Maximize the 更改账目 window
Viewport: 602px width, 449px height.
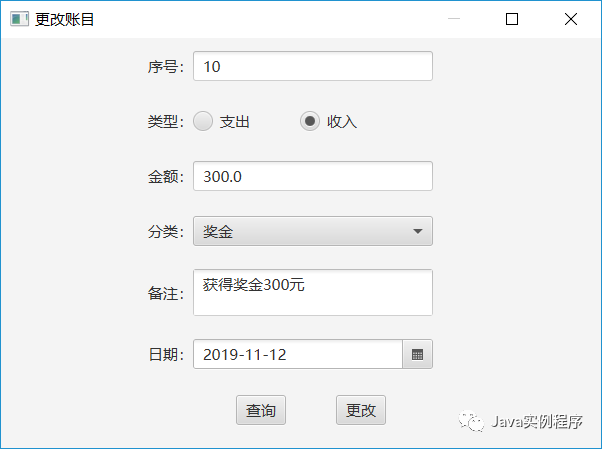tap(512, 18)
